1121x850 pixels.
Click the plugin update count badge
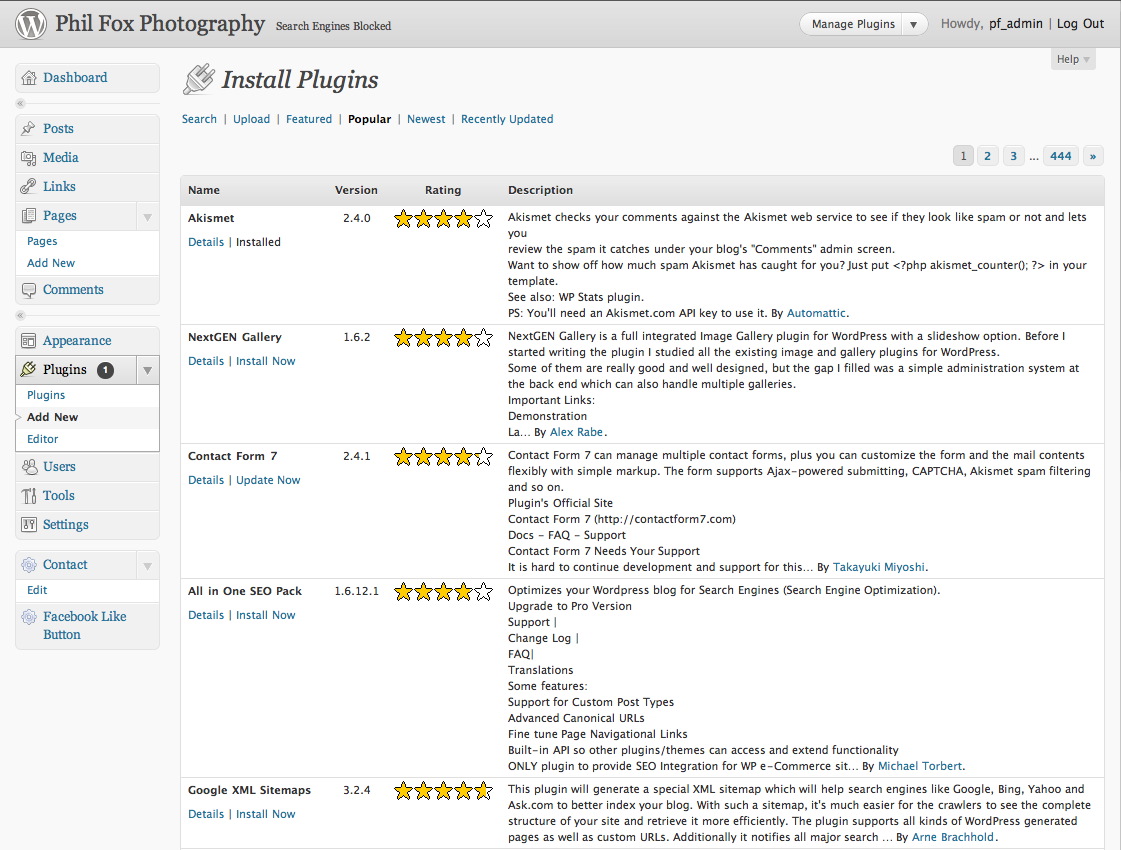[x=105, y=370]
